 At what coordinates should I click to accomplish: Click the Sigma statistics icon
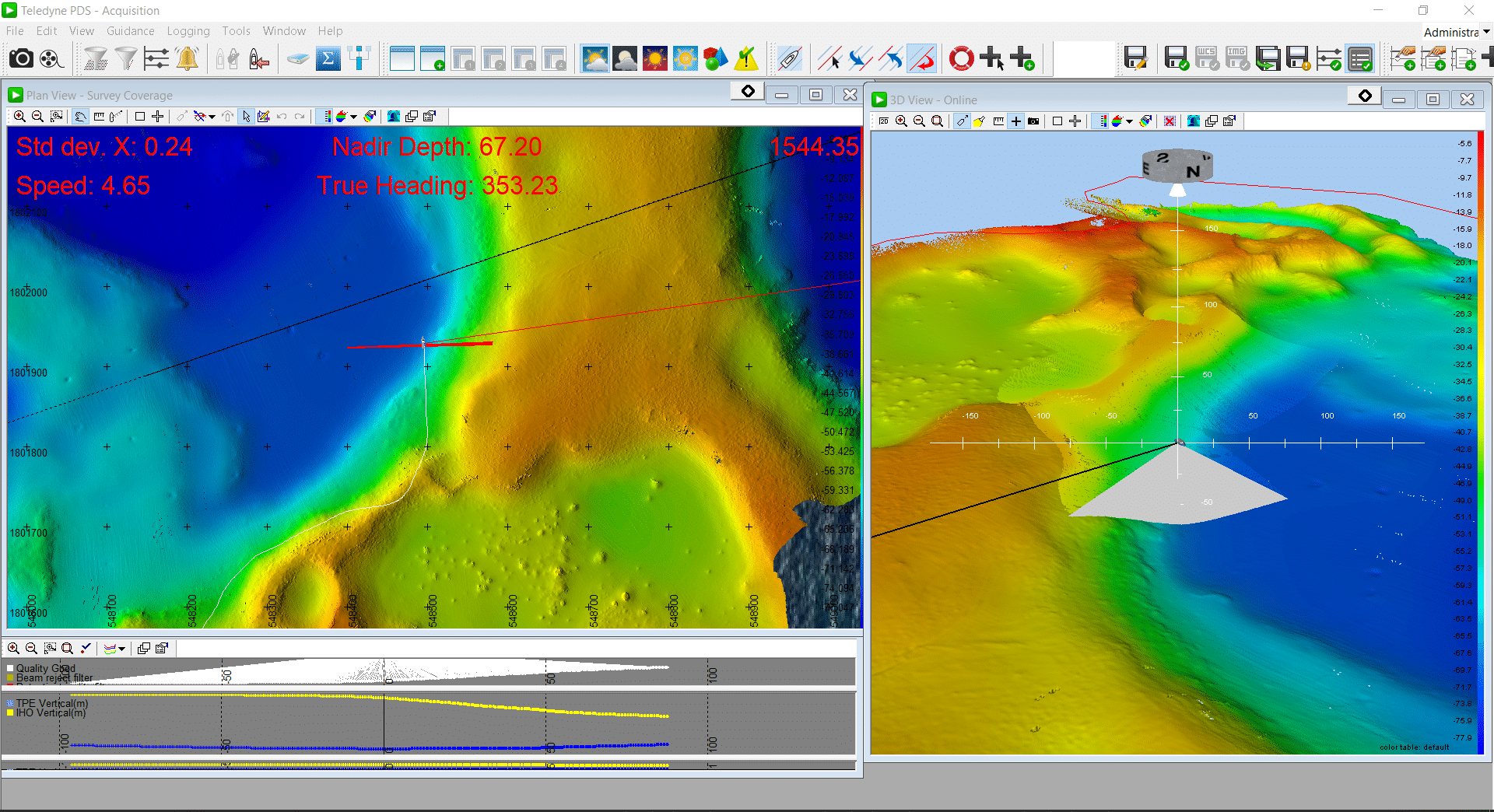point(328,58)
